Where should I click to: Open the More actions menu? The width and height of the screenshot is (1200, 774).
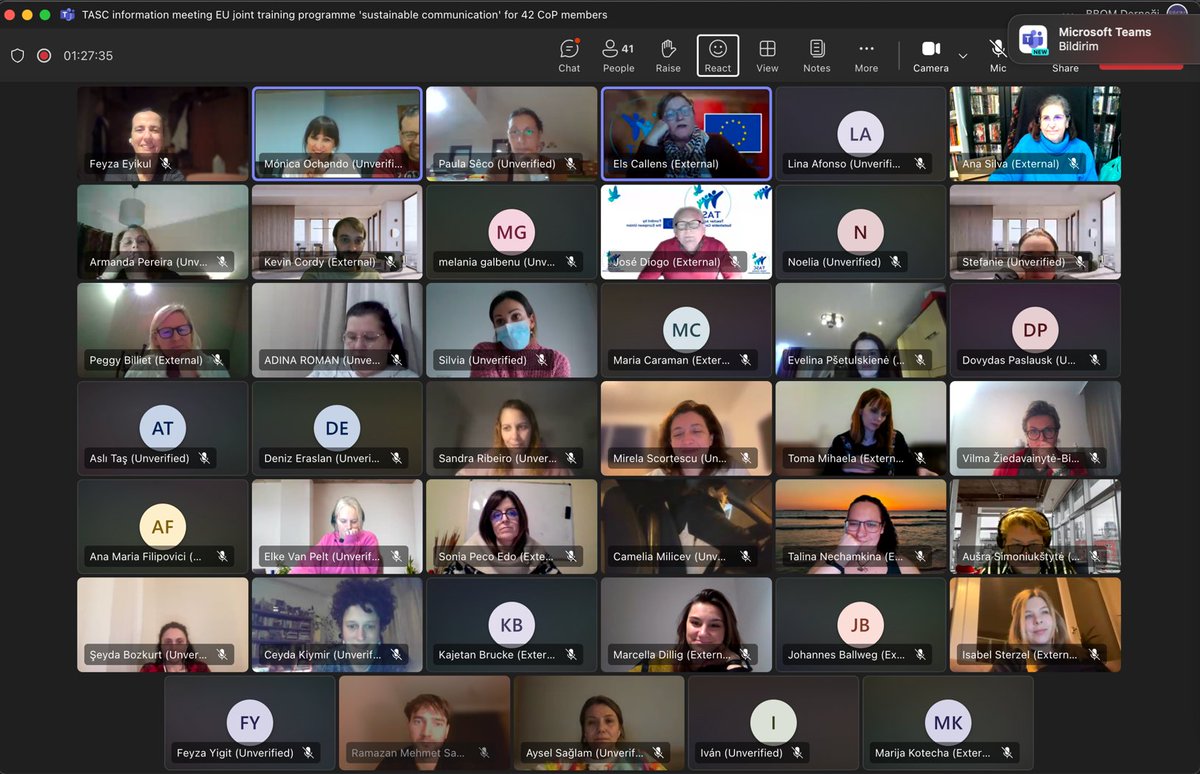click(x=866, y=56)
